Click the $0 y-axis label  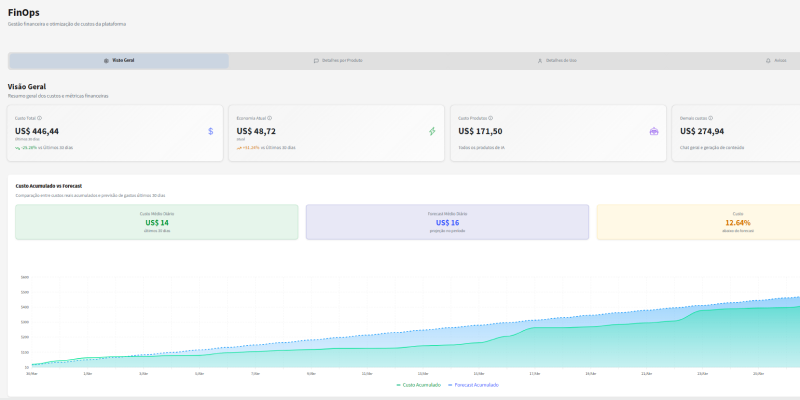pos(26,367)
